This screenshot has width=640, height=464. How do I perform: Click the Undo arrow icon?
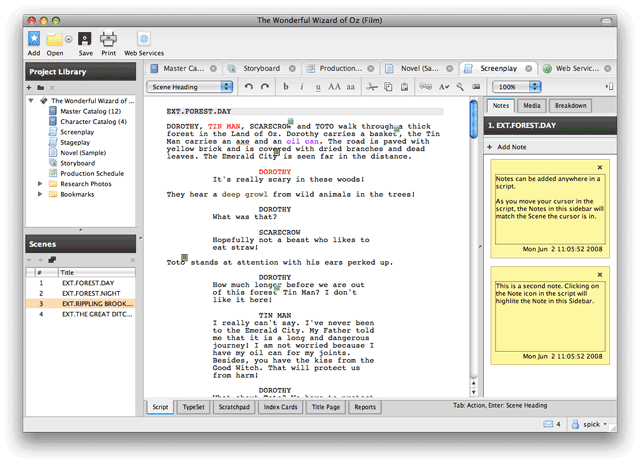point(249,87)
